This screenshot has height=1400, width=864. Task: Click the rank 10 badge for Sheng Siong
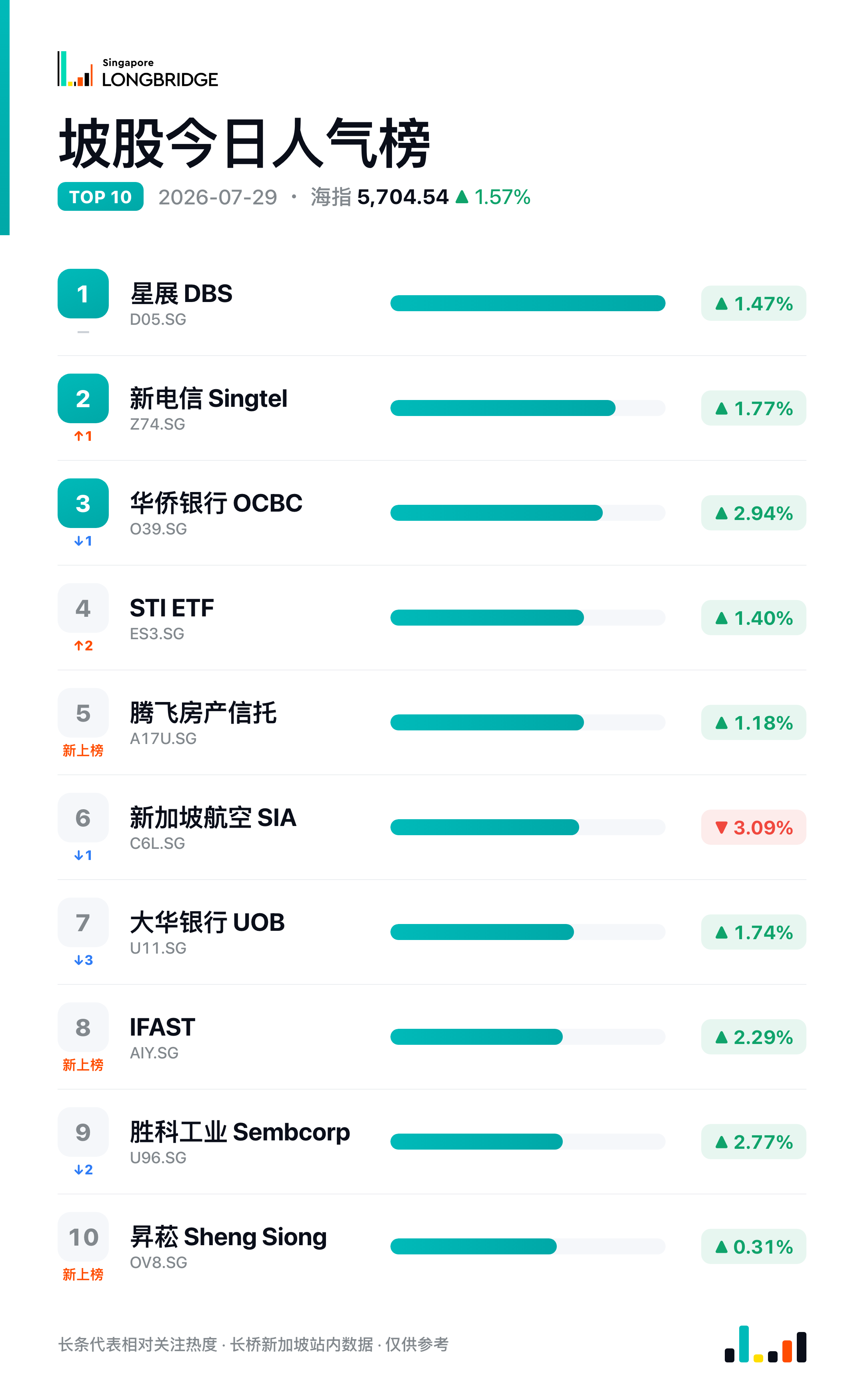click(x=83, y=1236)
